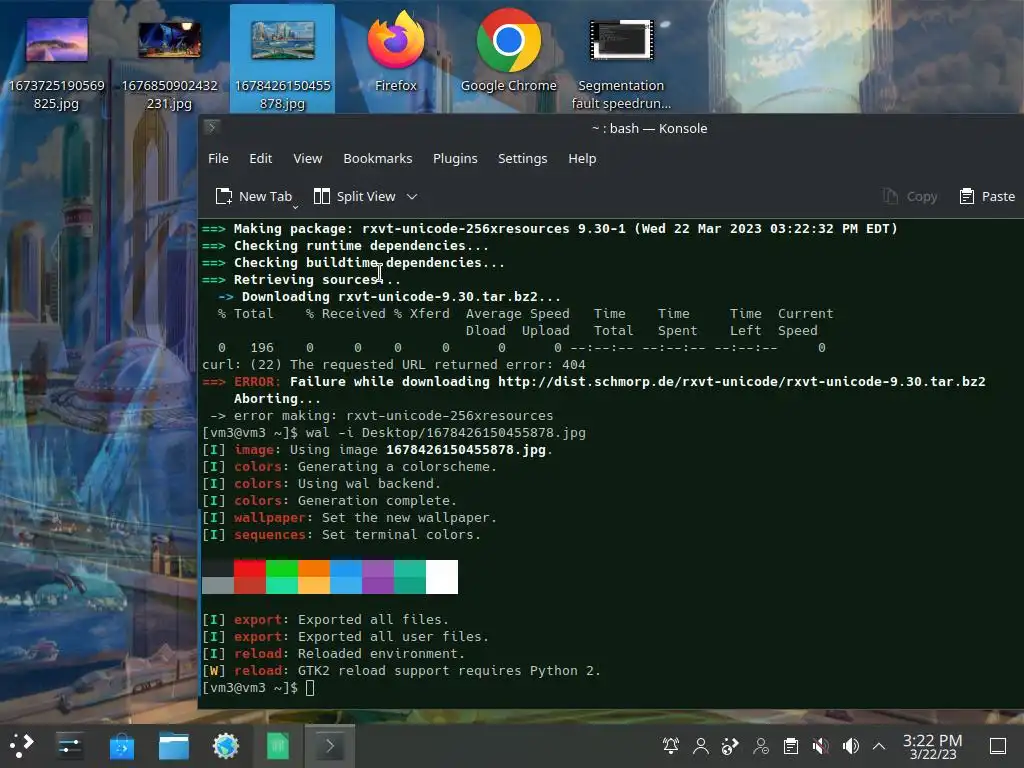Image resolution: width=1024 pixels, height=768 pixels.
Task: Click 'Exported all user files.' line
Action: pos(393,636)
